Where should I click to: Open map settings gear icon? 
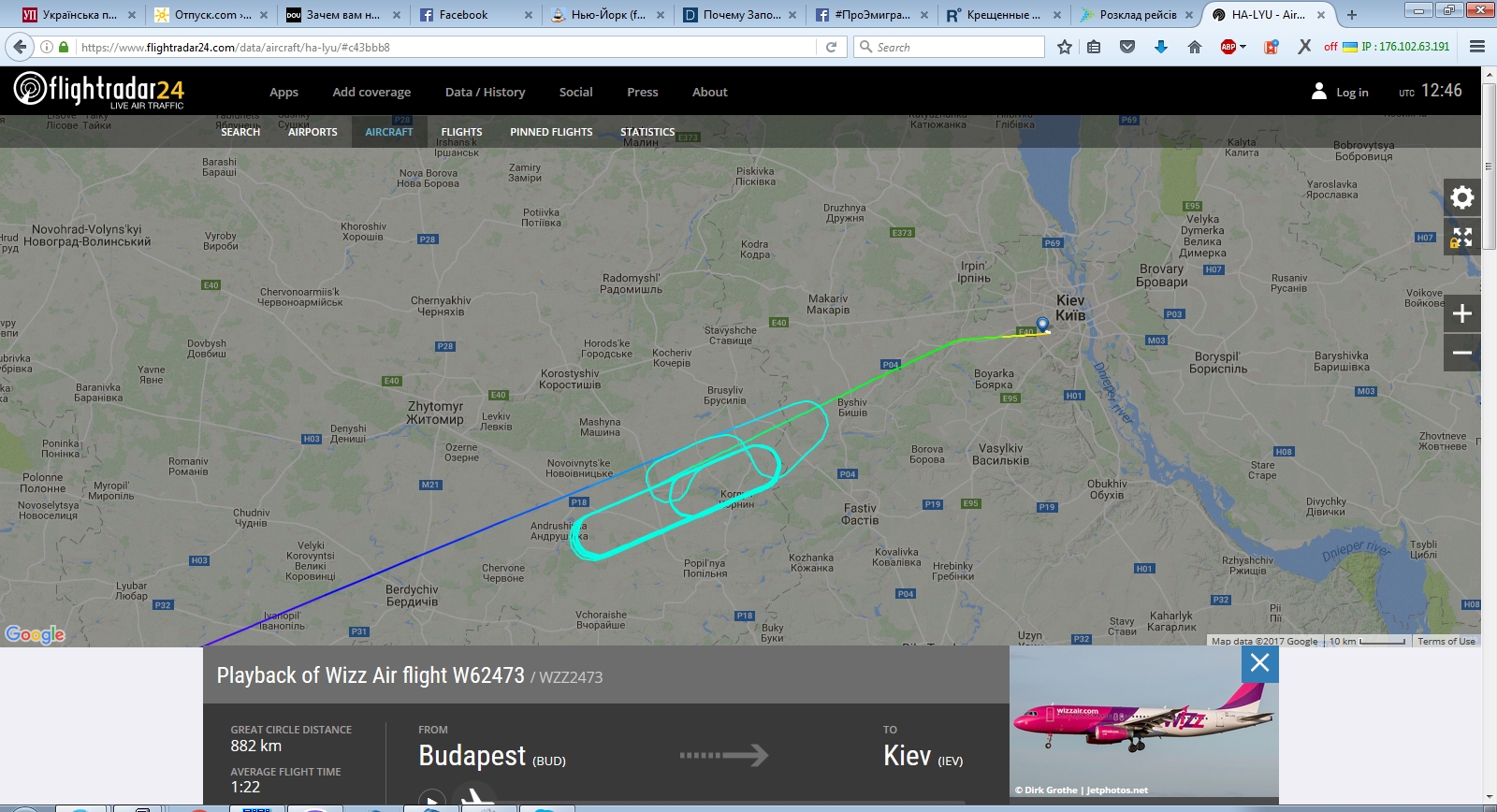click(x=1462, y=197)
